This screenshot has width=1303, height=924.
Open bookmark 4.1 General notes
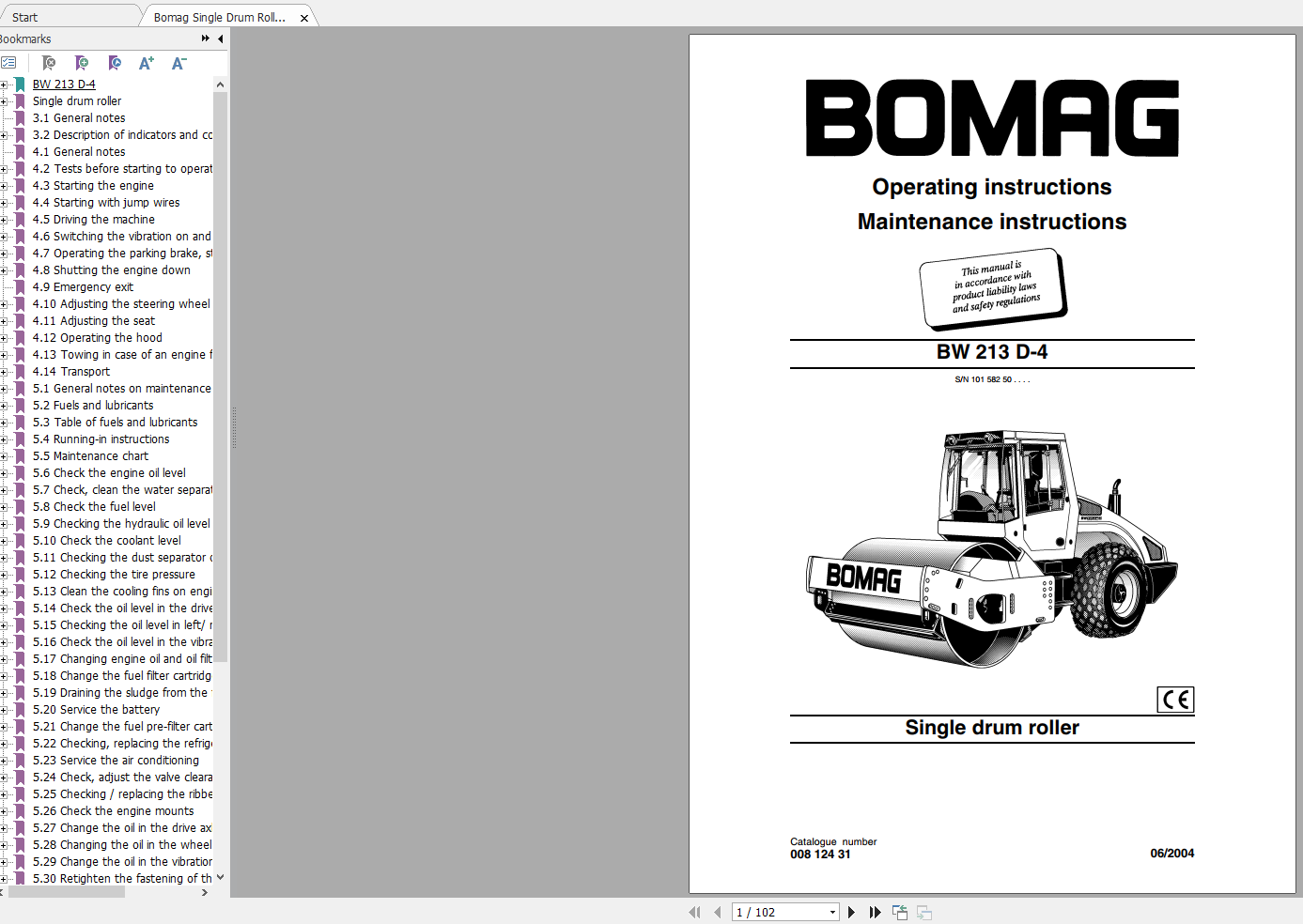(79, 152)
